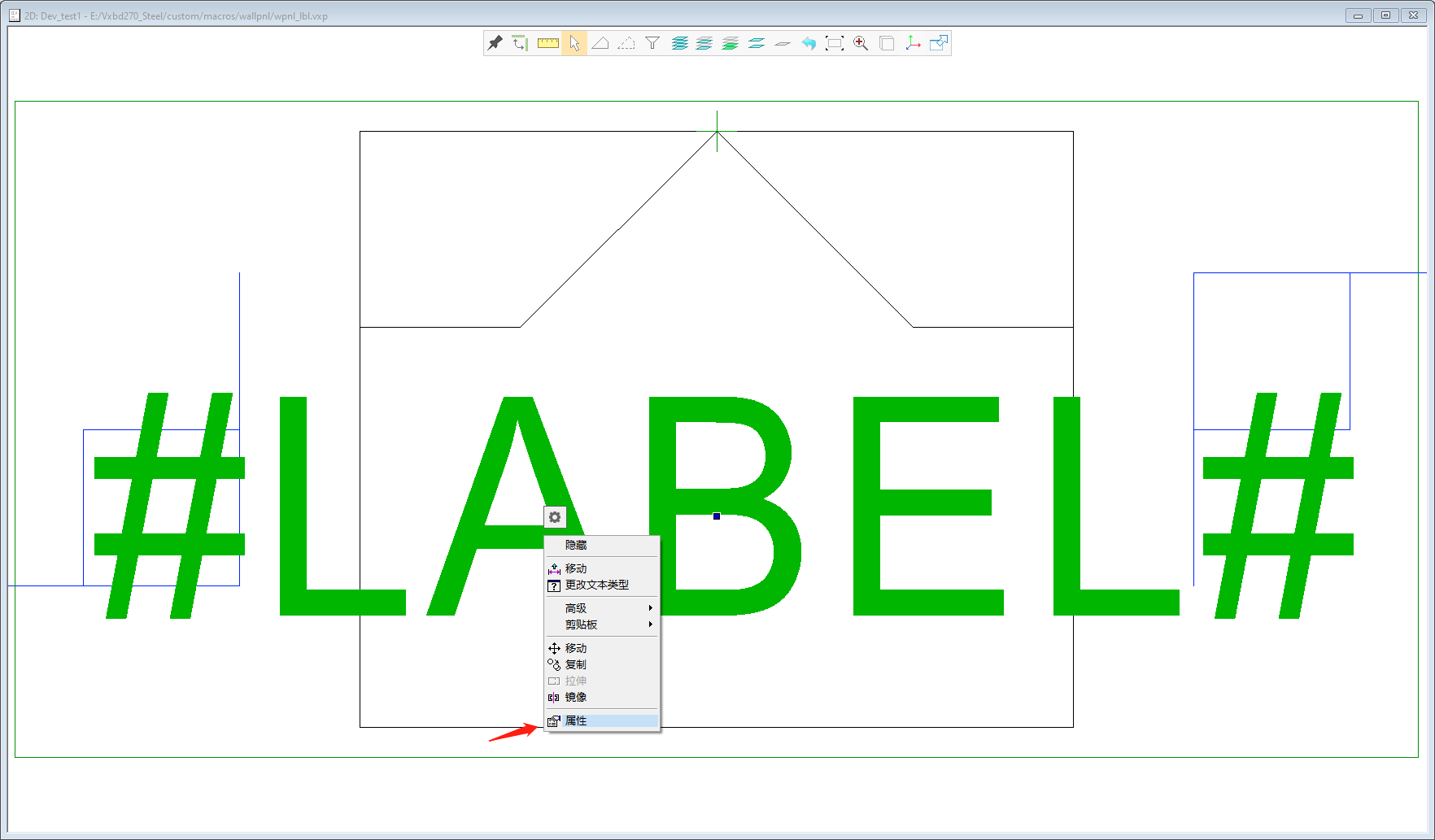
Task: Click the 3D box view icon
Action: coord(887,43)
